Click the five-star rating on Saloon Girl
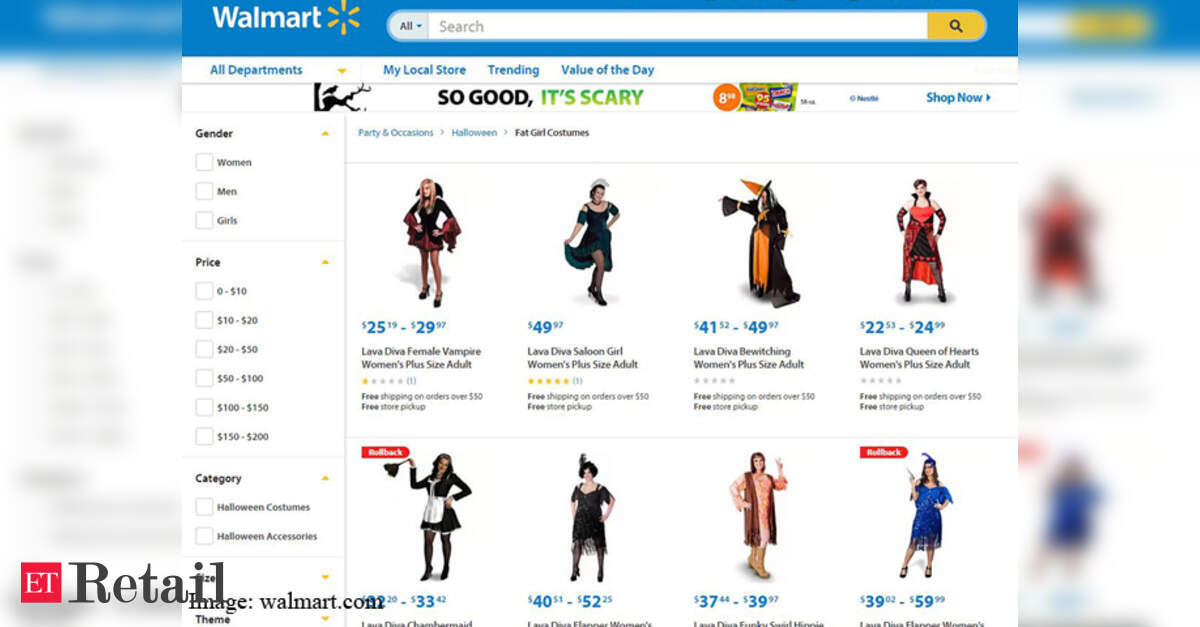This screenshot has width=1200, height=627. (549, 381)
